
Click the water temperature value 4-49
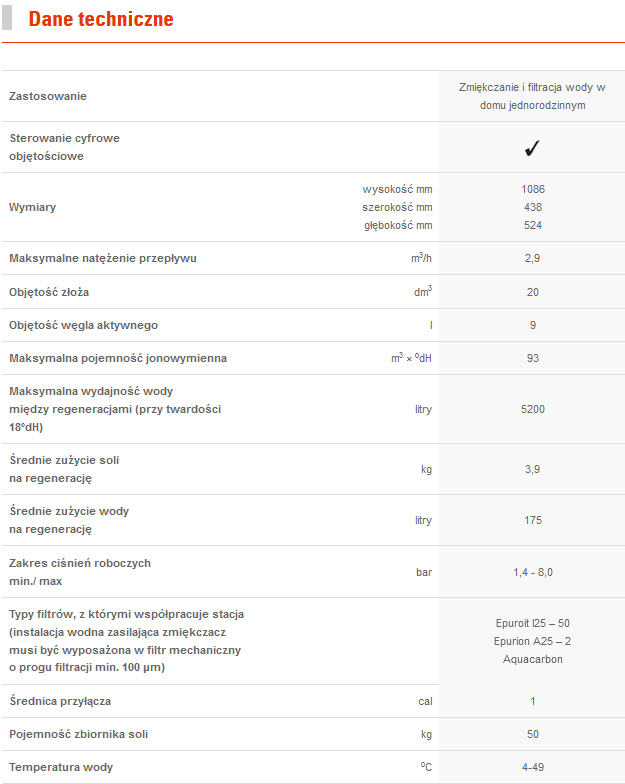click(532, 767)
